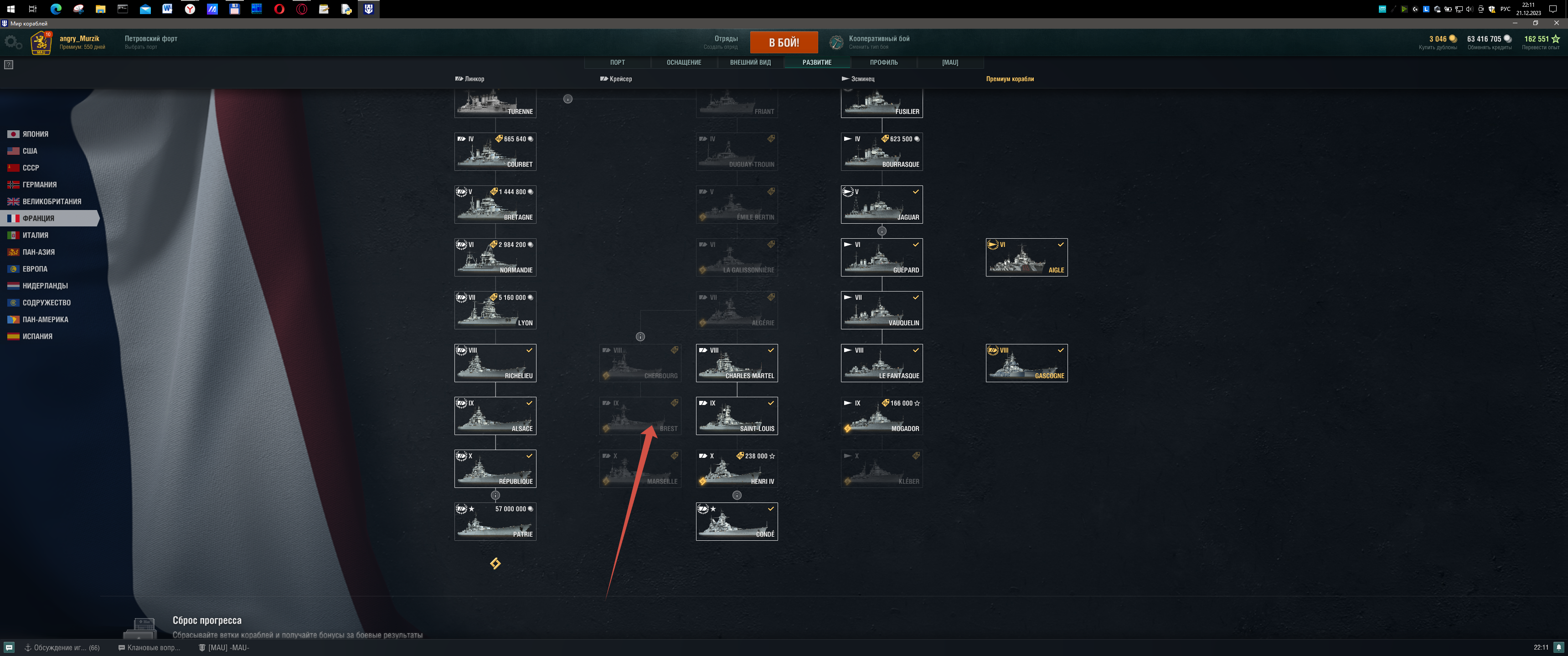Open Opera browser from the taskbar
Screen dimensions: 1568x656
pyautogui.click(x=279, y=9)
